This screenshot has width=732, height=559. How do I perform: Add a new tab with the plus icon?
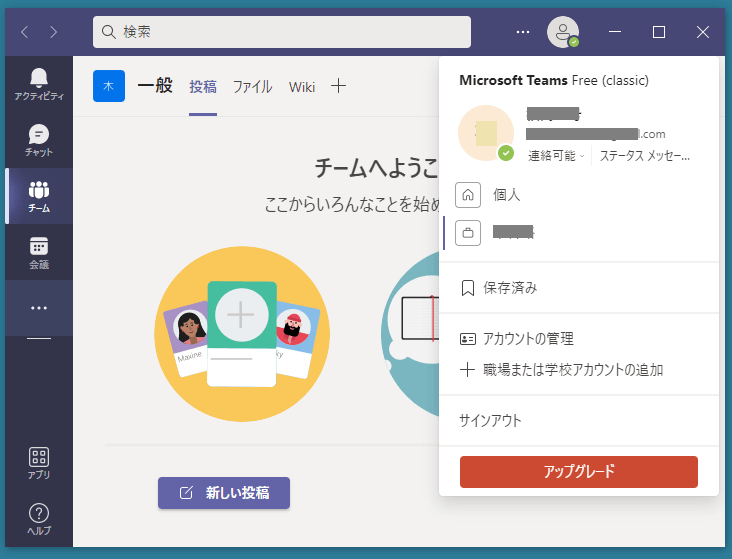tap(338, 86)
